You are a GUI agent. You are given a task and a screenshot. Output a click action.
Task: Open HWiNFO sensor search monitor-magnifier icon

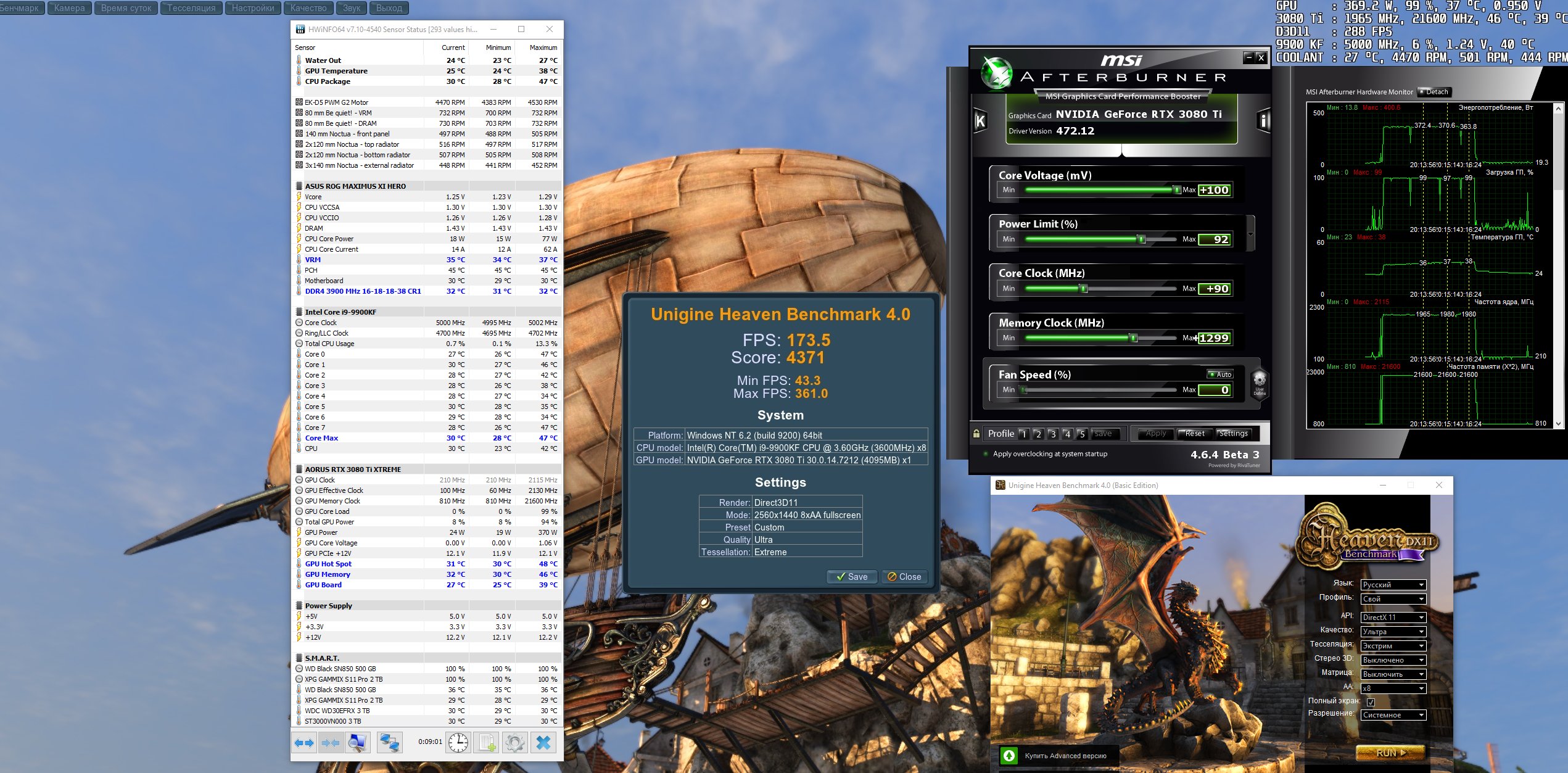coord(357,743)
